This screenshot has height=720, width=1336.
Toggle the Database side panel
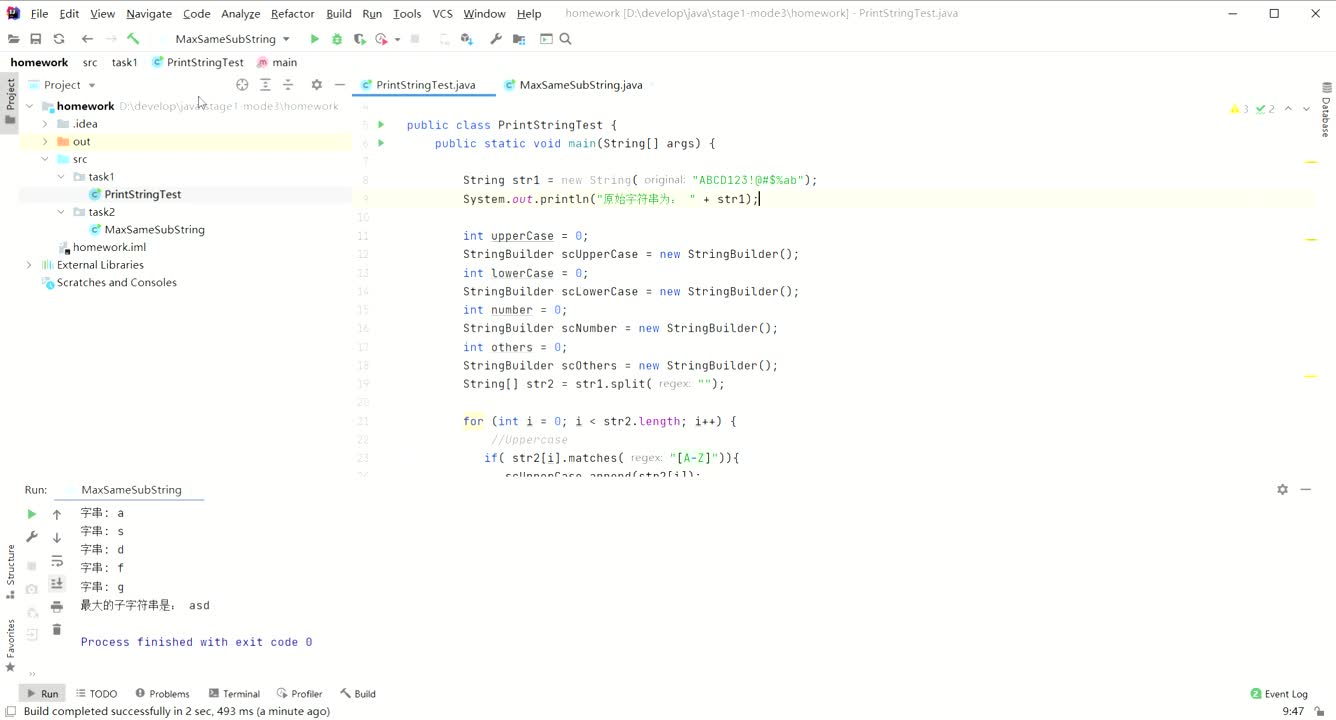[1326, 110]
